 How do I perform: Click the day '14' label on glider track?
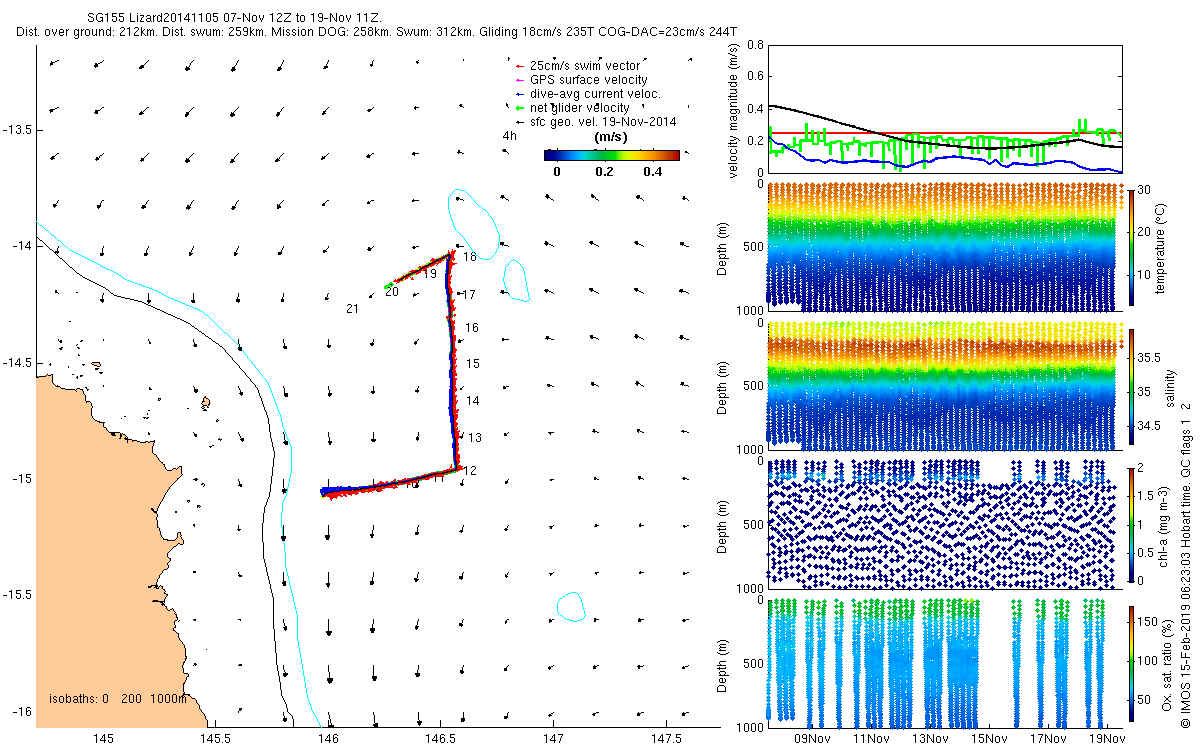point(474,401)
